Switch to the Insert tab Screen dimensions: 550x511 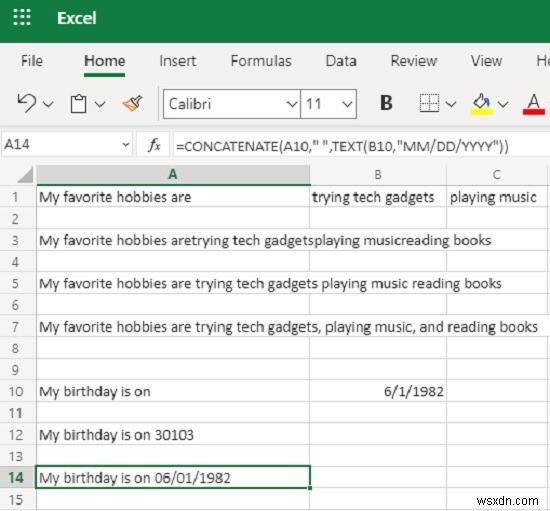coord(177,61)
